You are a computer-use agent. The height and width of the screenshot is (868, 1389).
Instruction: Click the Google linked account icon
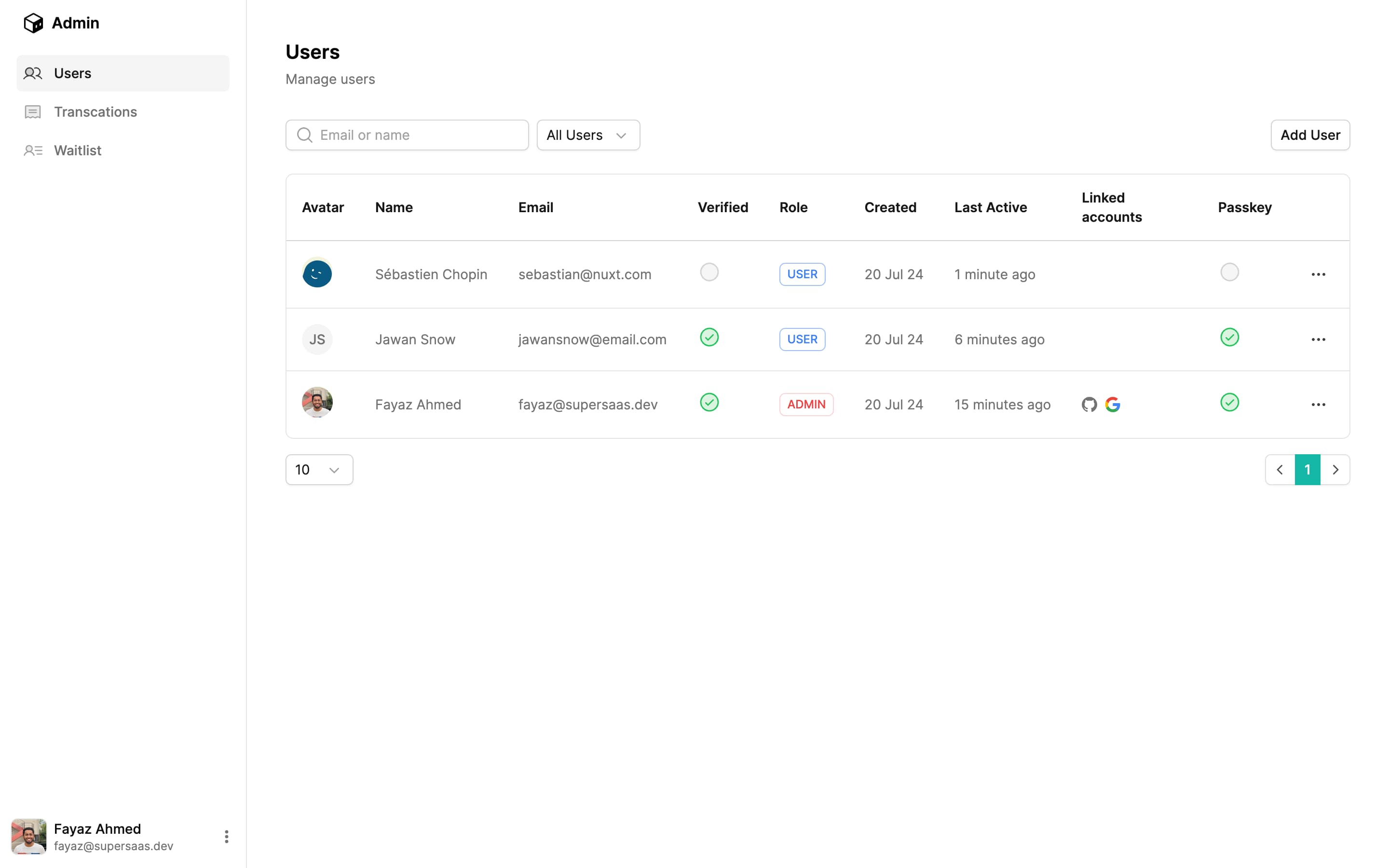tap(1112, 405)
